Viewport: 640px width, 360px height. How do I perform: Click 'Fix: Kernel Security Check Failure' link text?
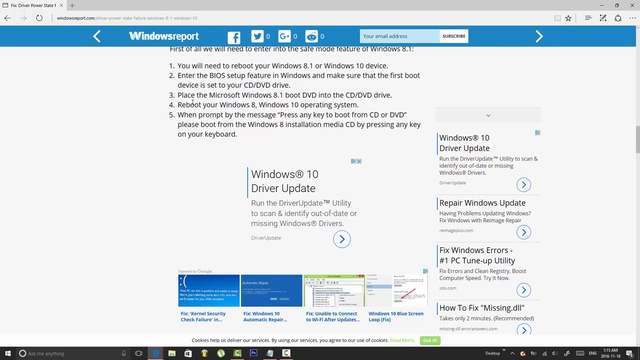[203, 316]
